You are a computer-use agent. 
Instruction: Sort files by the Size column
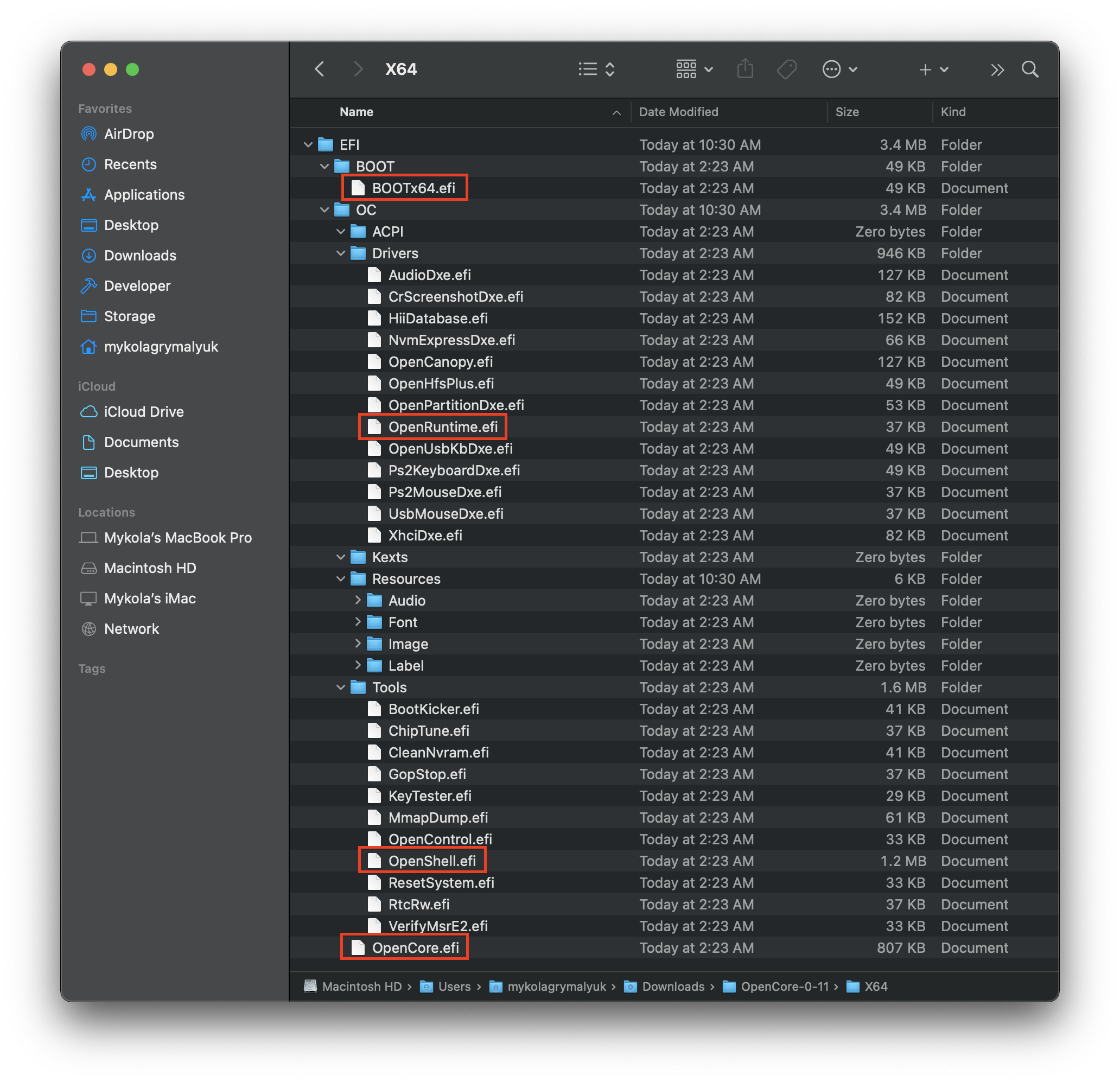848,112
